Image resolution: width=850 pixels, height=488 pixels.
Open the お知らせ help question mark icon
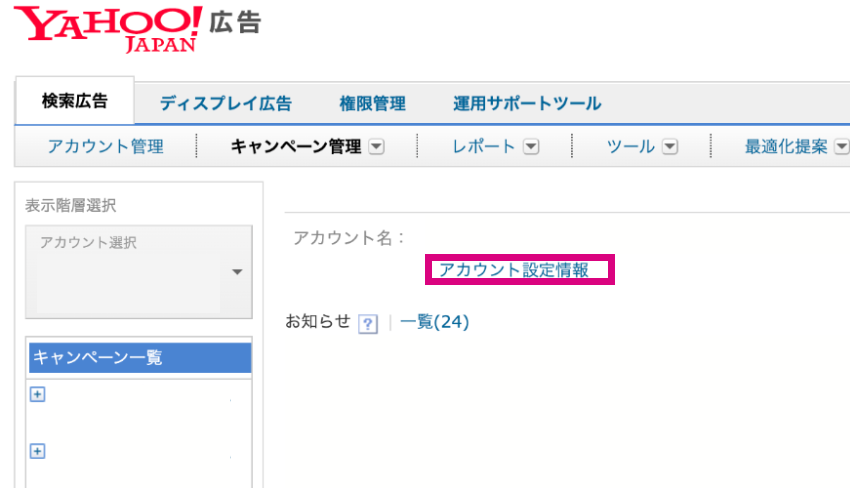368,324
